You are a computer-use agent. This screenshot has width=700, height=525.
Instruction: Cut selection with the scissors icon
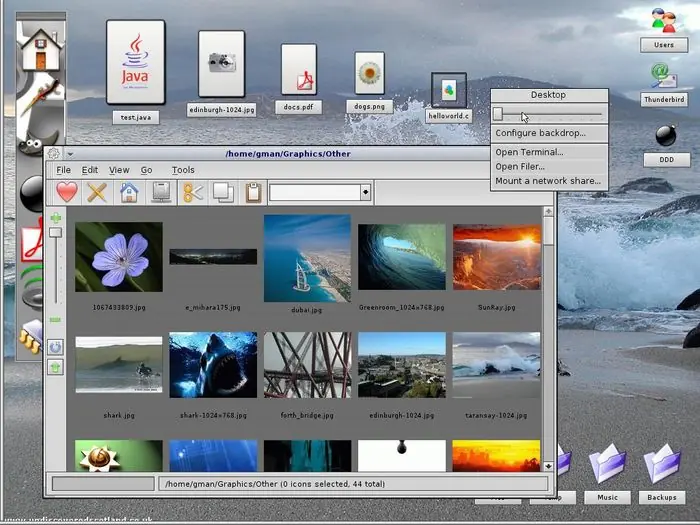[x=193, y=192]
